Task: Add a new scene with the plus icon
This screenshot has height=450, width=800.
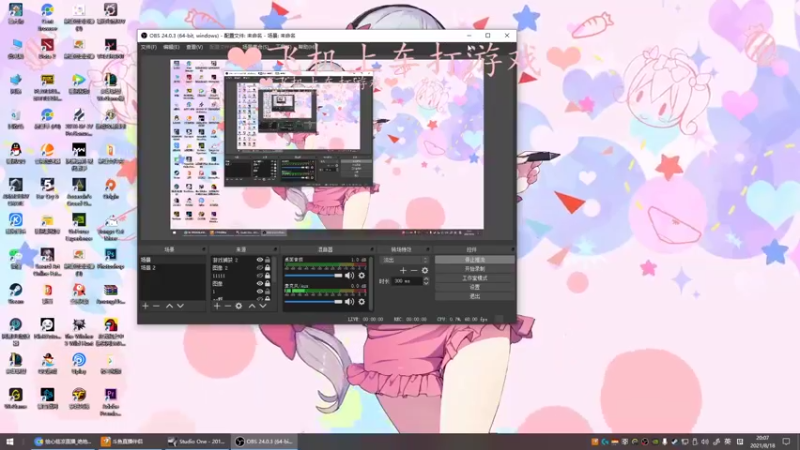Action: 145,306
